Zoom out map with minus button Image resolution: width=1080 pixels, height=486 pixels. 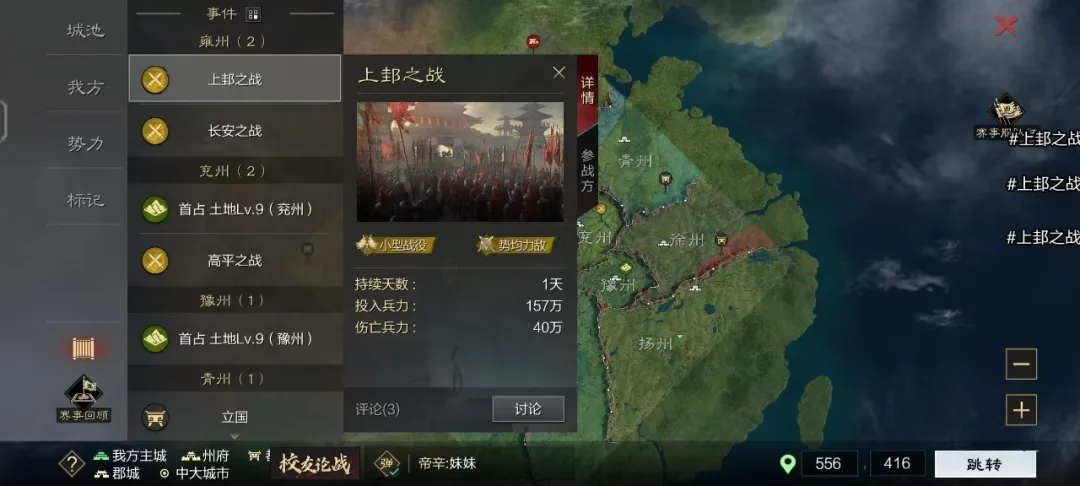point(1021,364)
